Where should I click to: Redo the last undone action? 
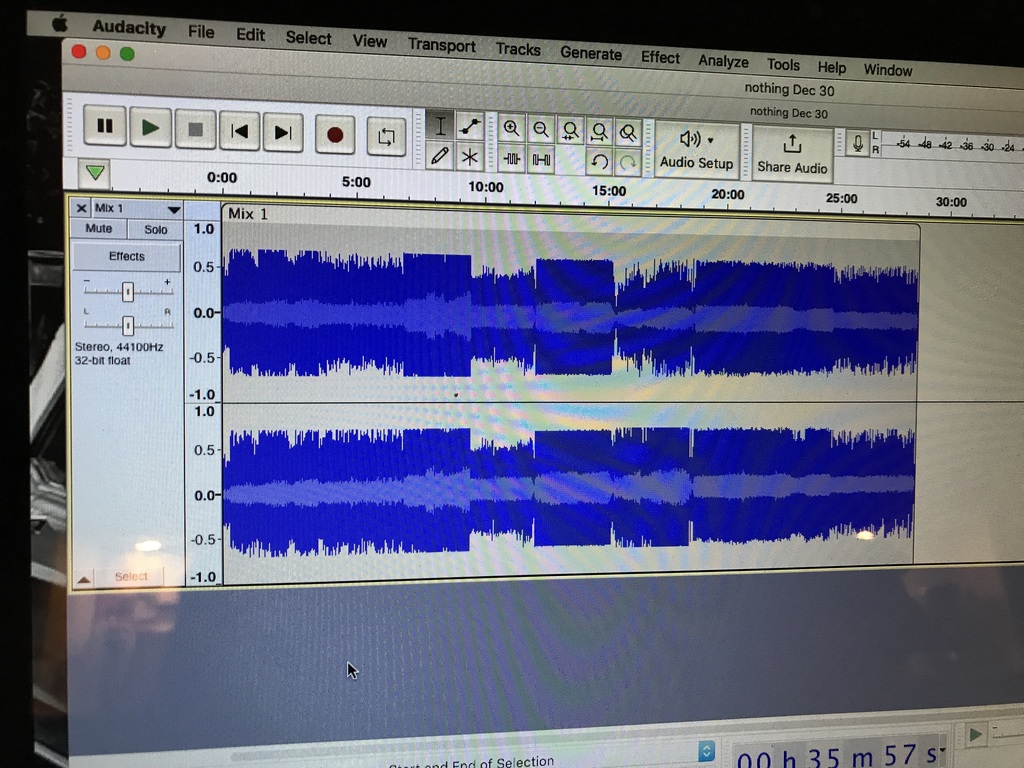(x=628, y=163)
